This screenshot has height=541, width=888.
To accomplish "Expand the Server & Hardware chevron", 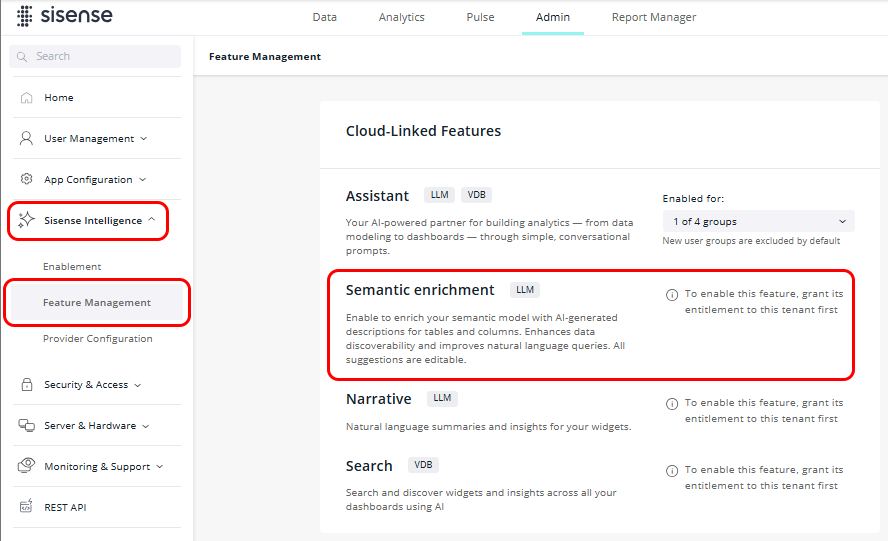I will [x=146, y=426].
